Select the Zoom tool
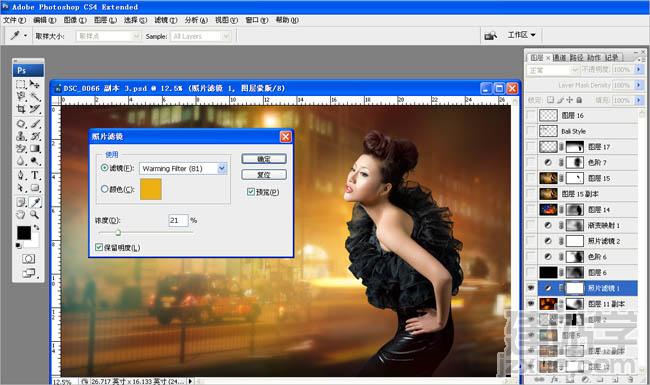650x385 pixels. [x=35, y=215]
